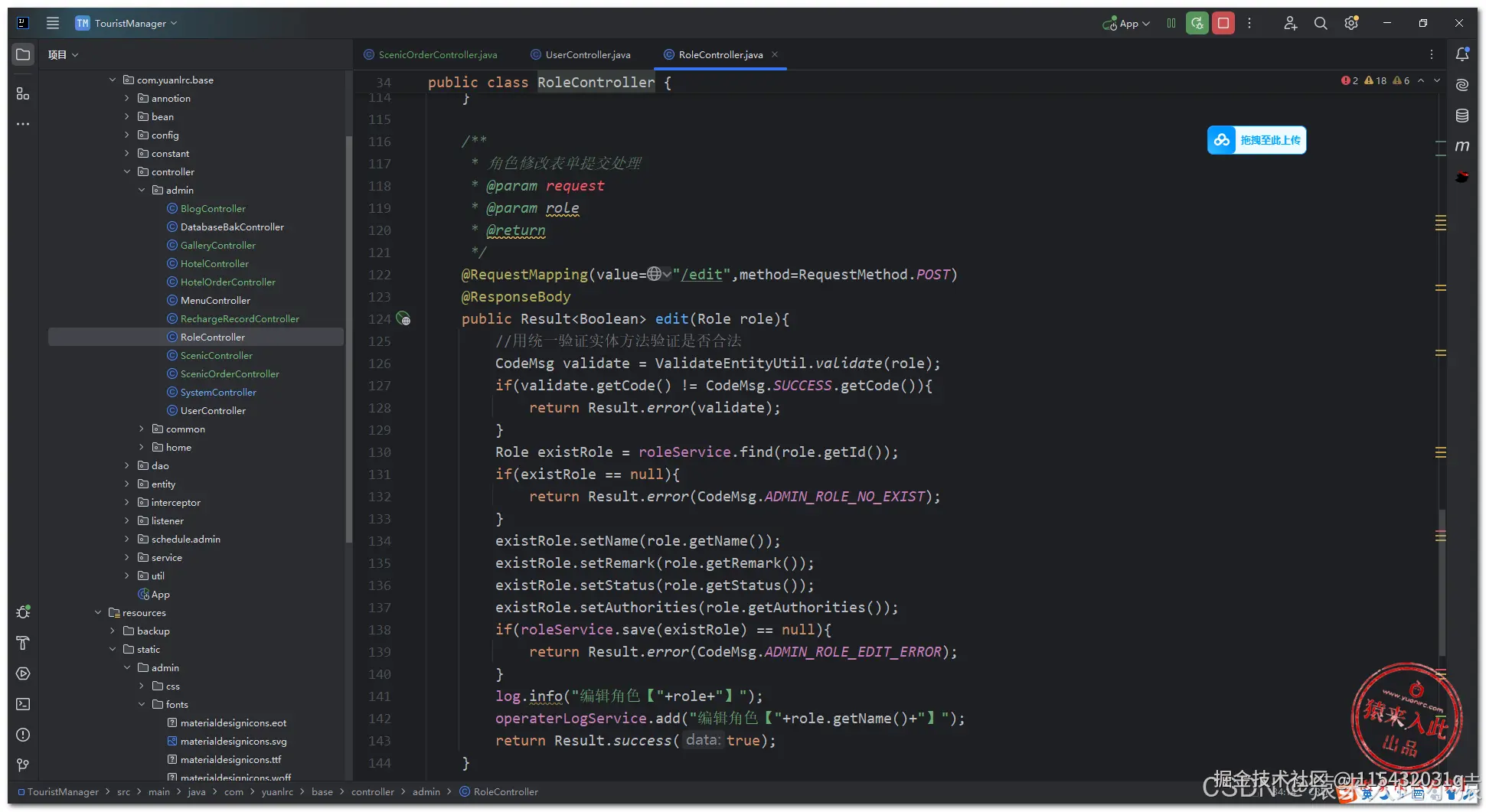This screenshot has width=1486, height=812.
Task: Open Search Everywhere magnifier
Action: [1321, 23]
